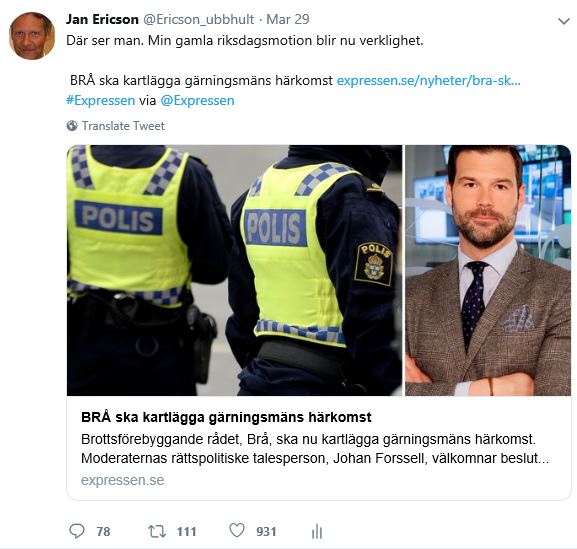The image size is (577, 549).
Task: Expand the tweet options chevron menu
Action: [564, 21]
